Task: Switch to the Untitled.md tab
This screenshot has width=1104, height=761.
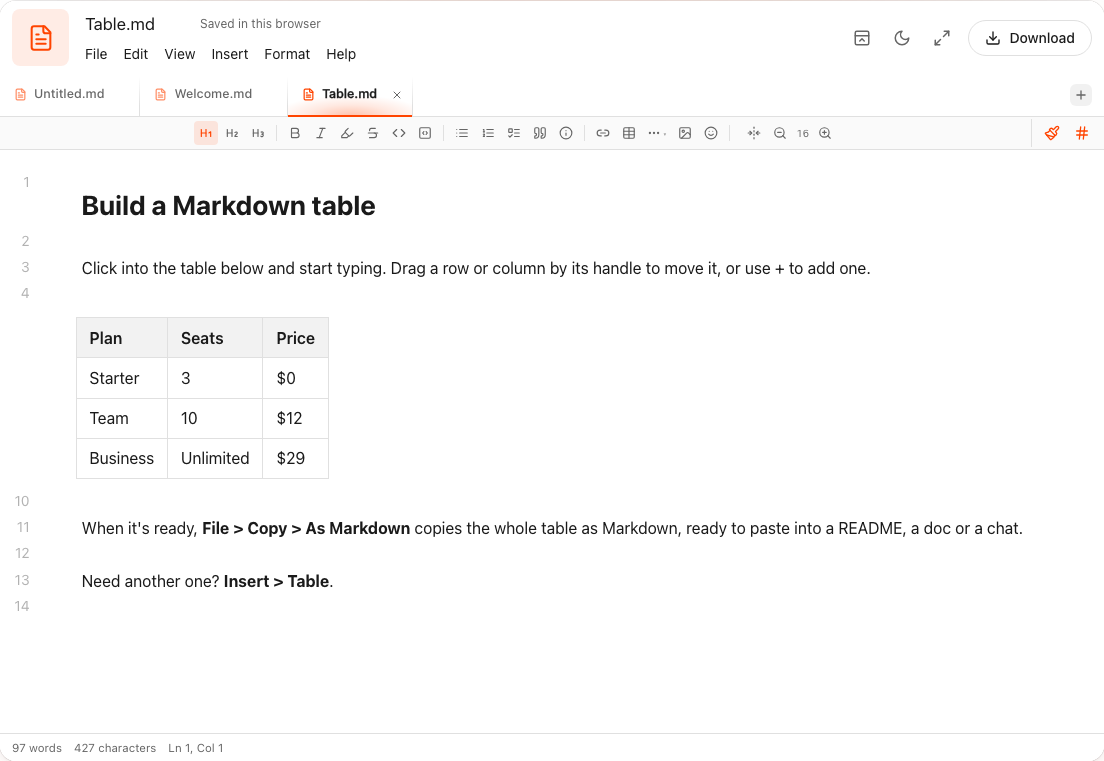Action: click(69, 94)
